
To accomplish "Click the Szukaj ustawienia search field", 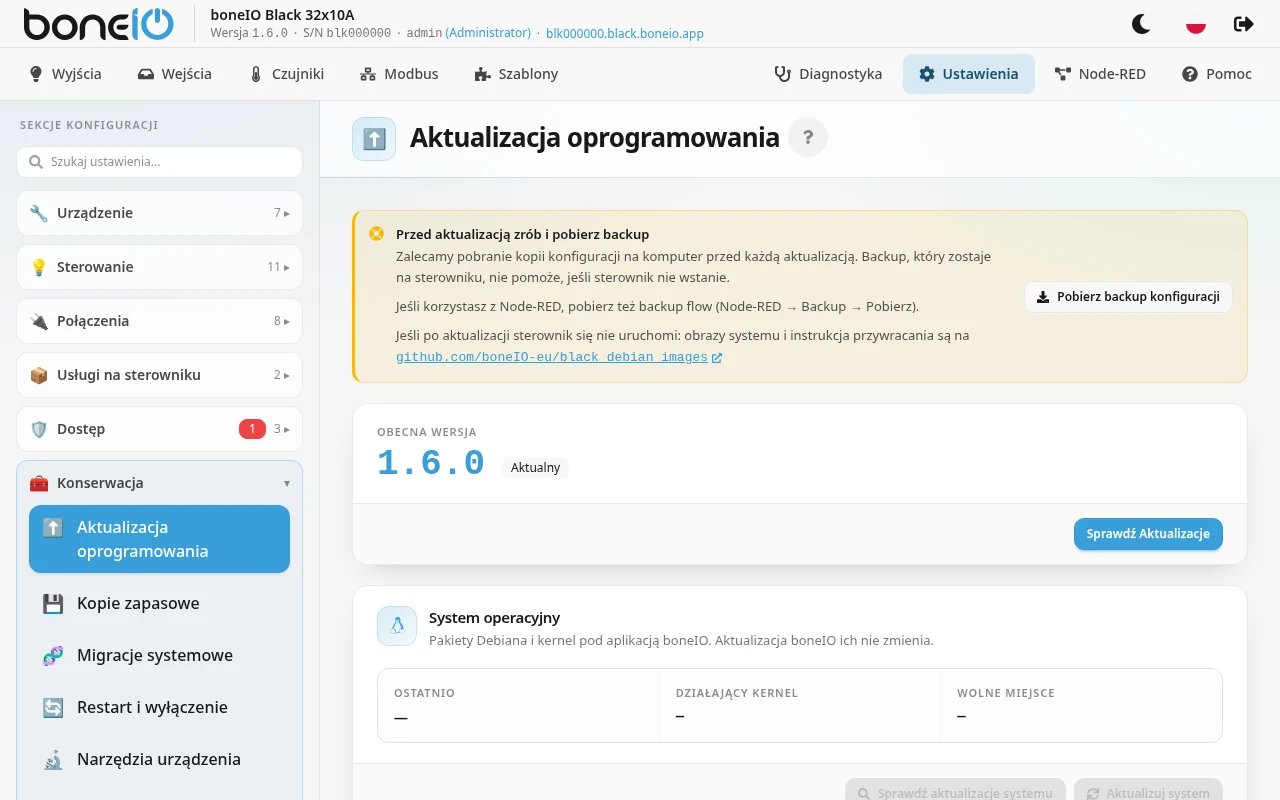I will (x=159, y=162).
